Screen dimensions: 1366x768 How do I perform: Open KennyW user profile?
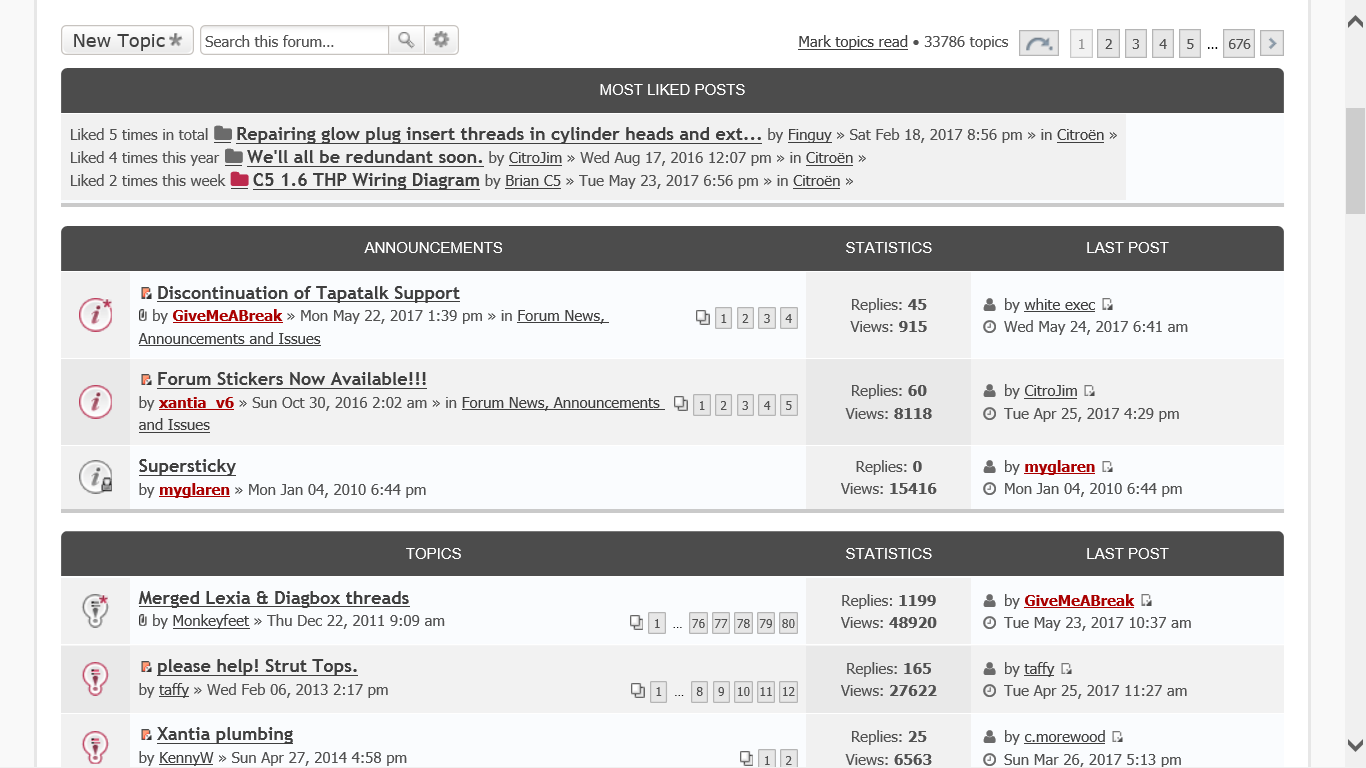186,758
